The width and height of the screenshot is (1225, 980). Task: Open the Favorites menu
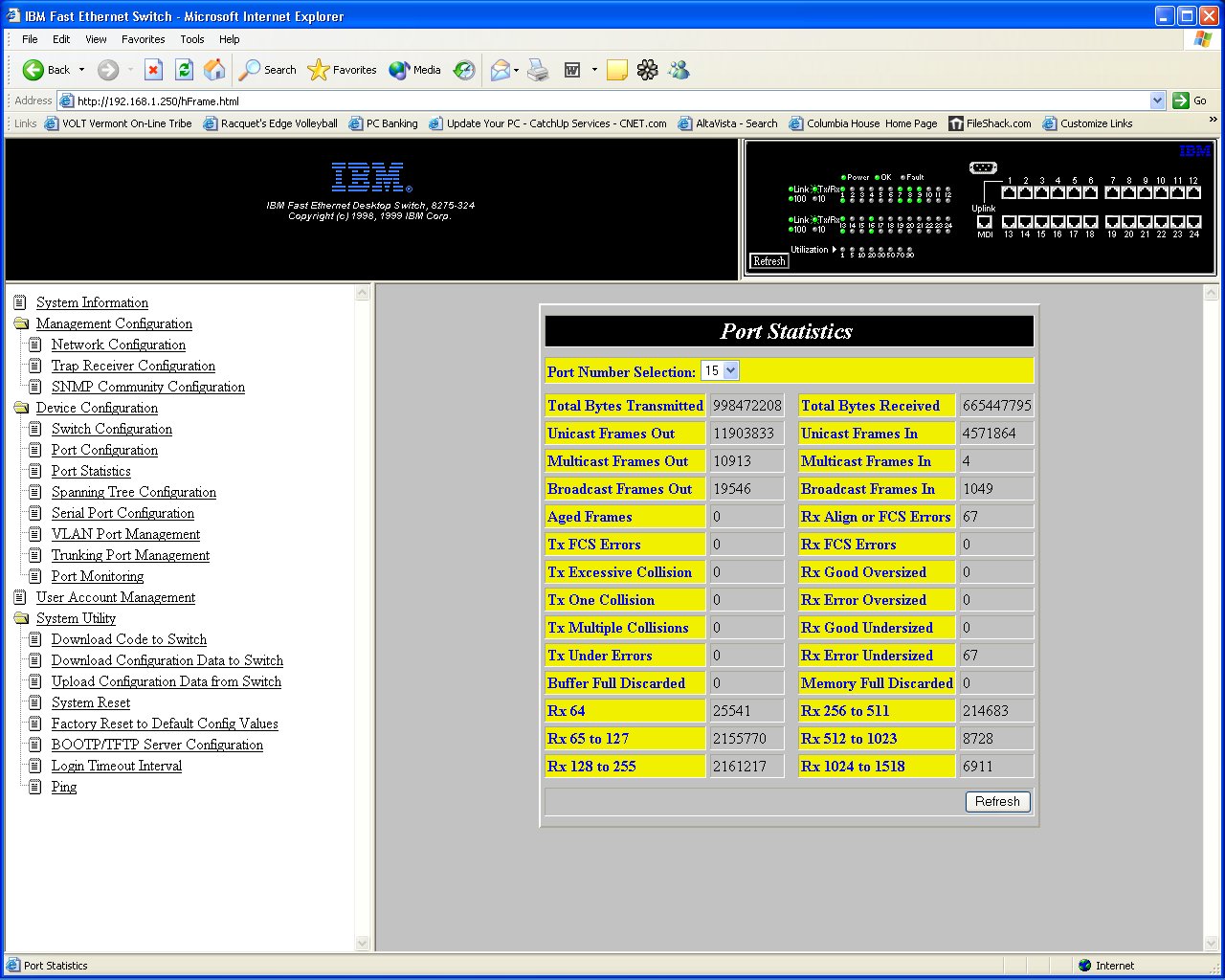[143, 39]
